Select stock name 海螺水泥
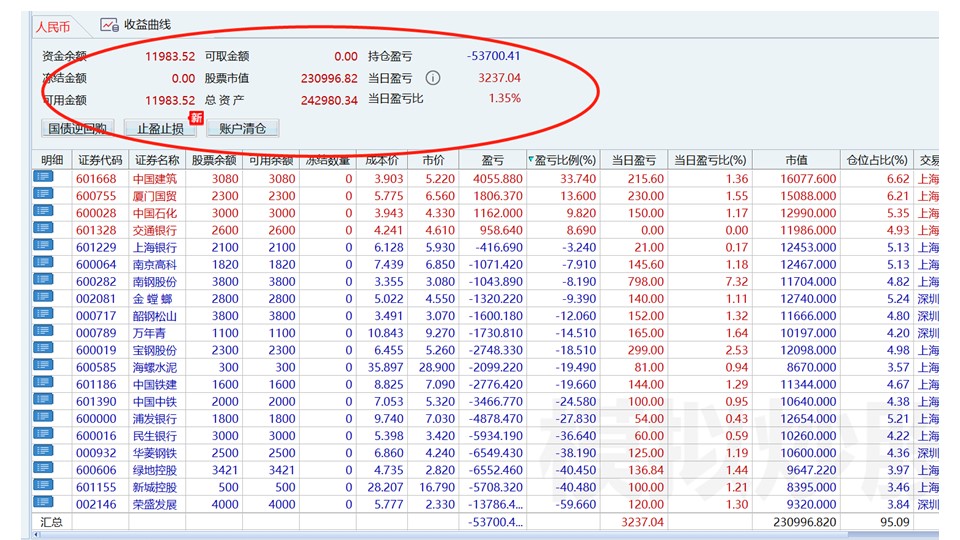 [x=155, y=367]
